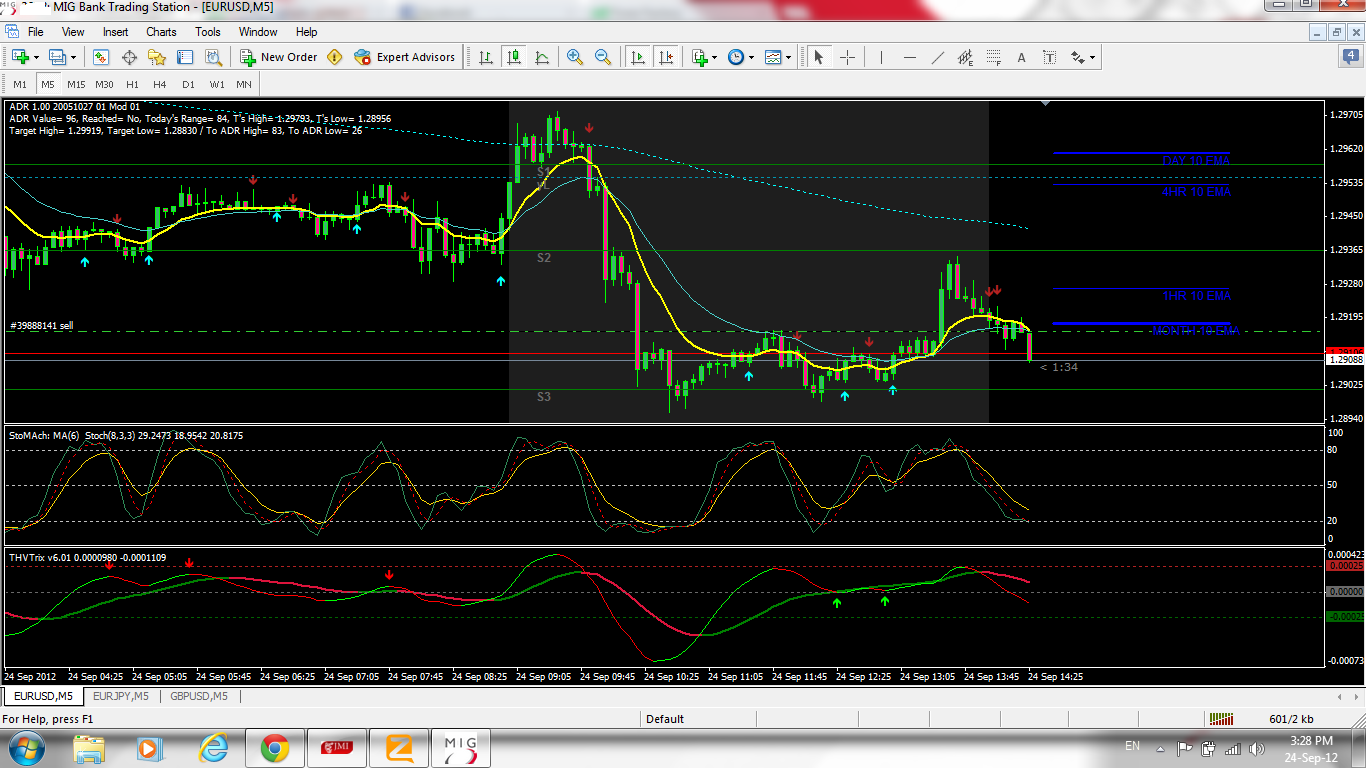Expand the New Chart dropdown arrow
The image size is (1370, 774).
click(35, 57)
